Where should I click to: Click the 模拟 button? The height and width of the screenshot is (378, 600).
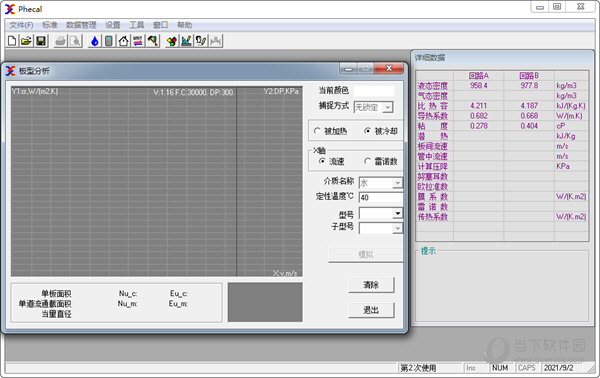(365, 254)
